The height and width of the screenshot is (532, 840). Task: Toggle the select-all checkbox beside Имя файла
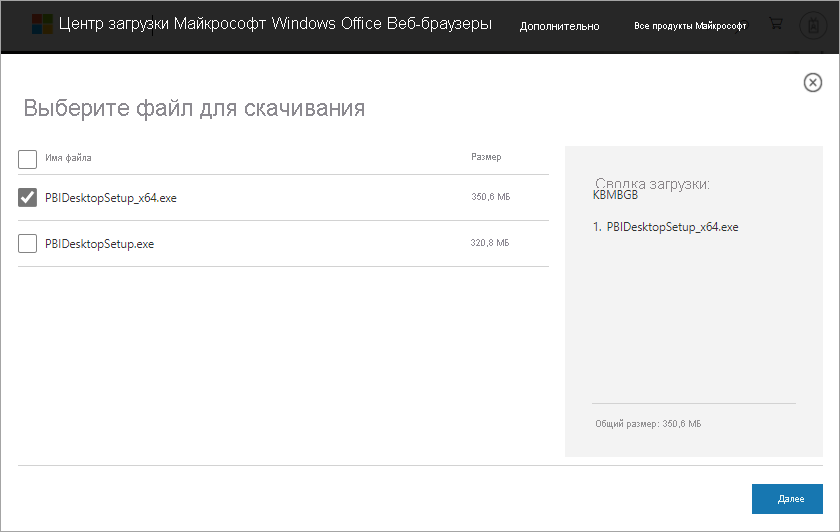click(27, 159)
